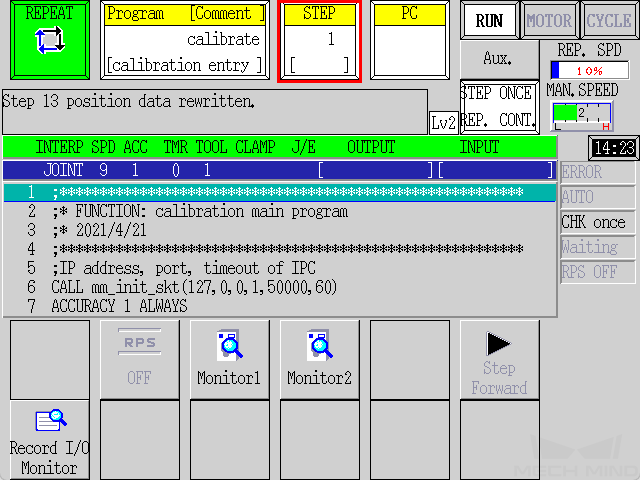
Task: Select the OUTPUT column header
Action: point(371,147)
